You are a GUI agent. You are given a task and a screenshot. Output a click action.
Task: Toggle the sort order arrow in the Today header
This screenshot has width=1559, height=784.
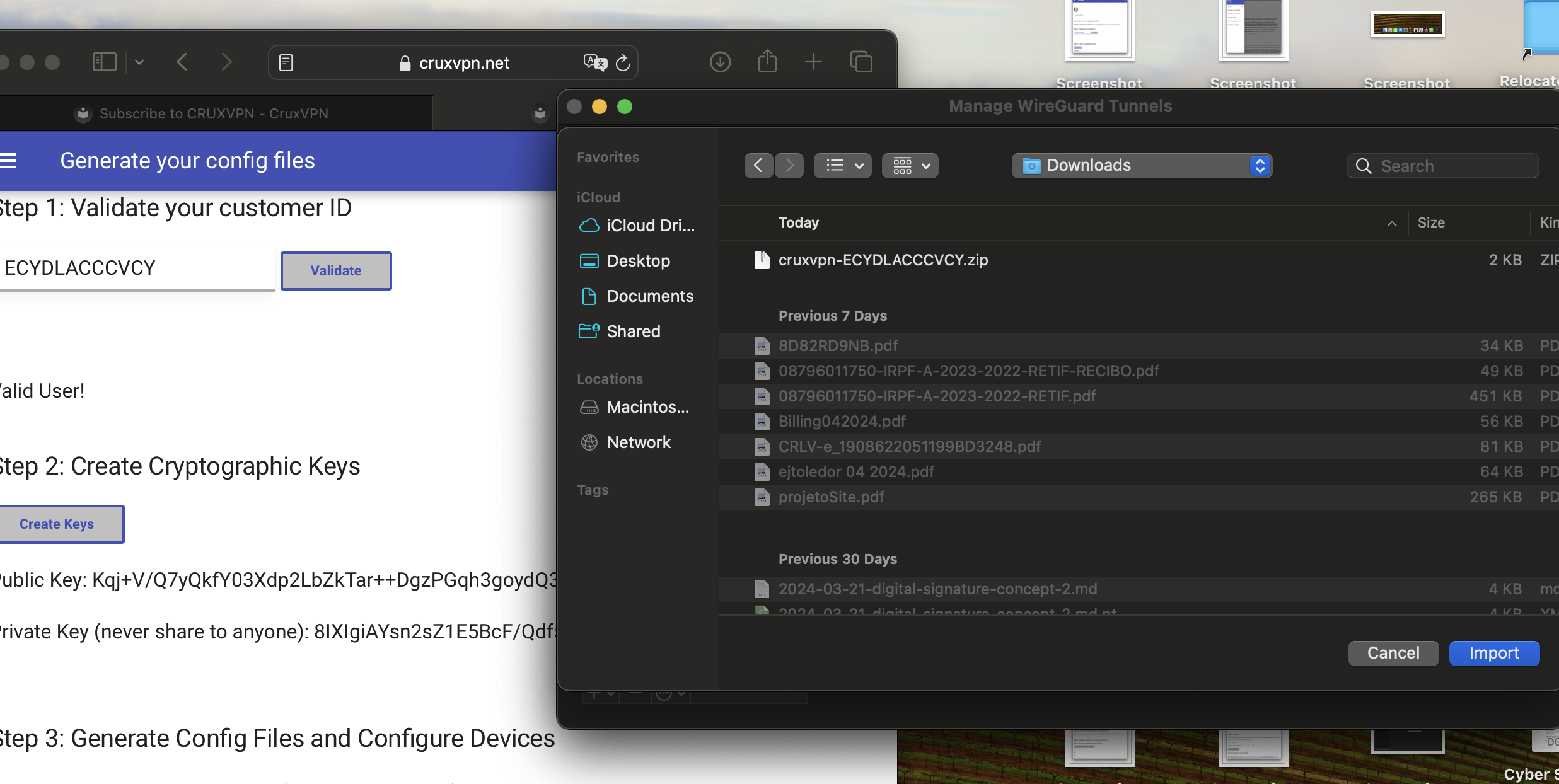(1392, 223)
